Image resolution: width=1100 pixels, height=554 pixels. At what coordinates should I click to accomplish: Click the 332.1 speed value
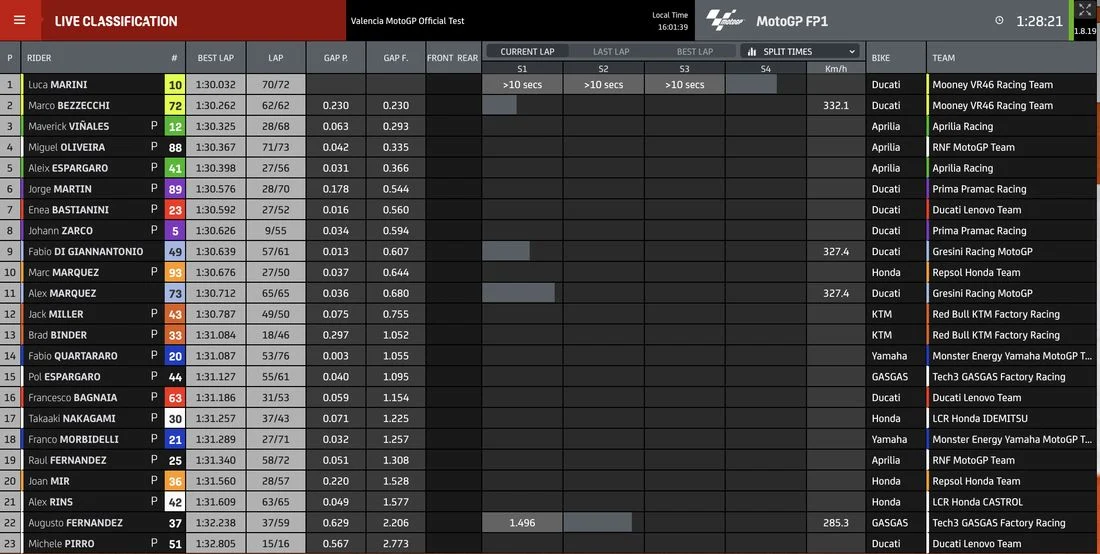point(836,105)
